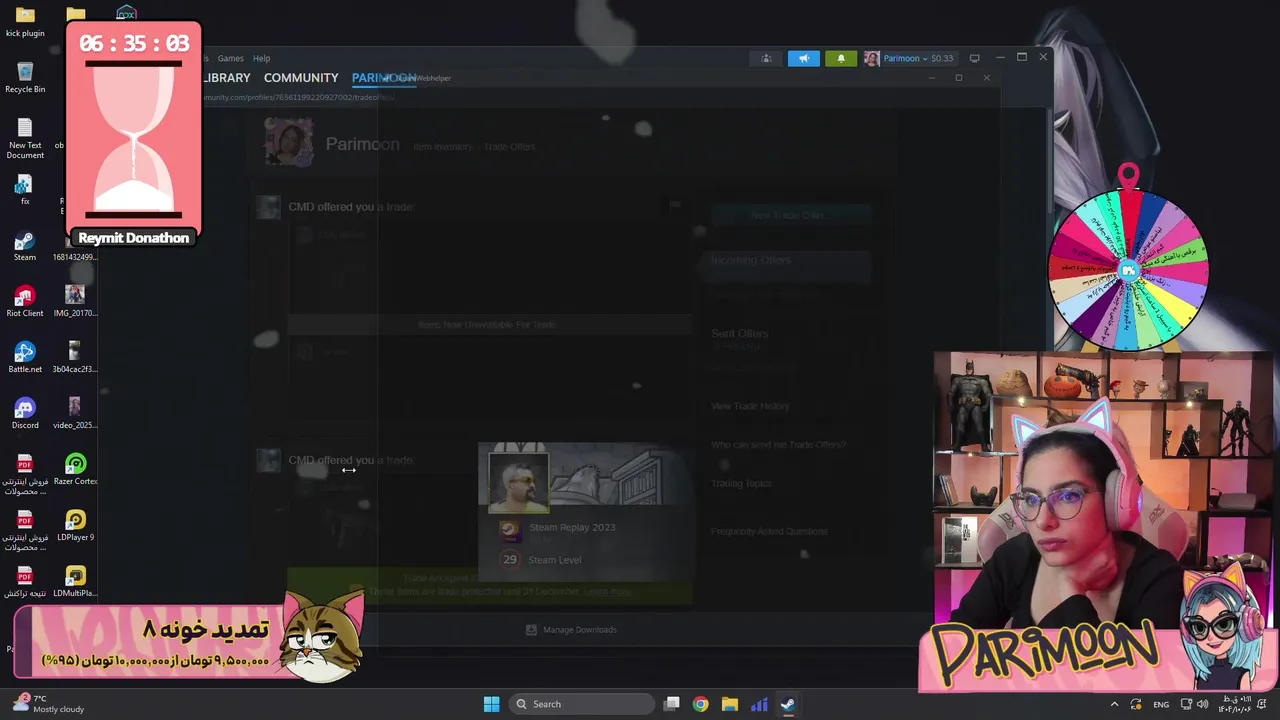Select the PARIMOON profile tab

(384, 78)
